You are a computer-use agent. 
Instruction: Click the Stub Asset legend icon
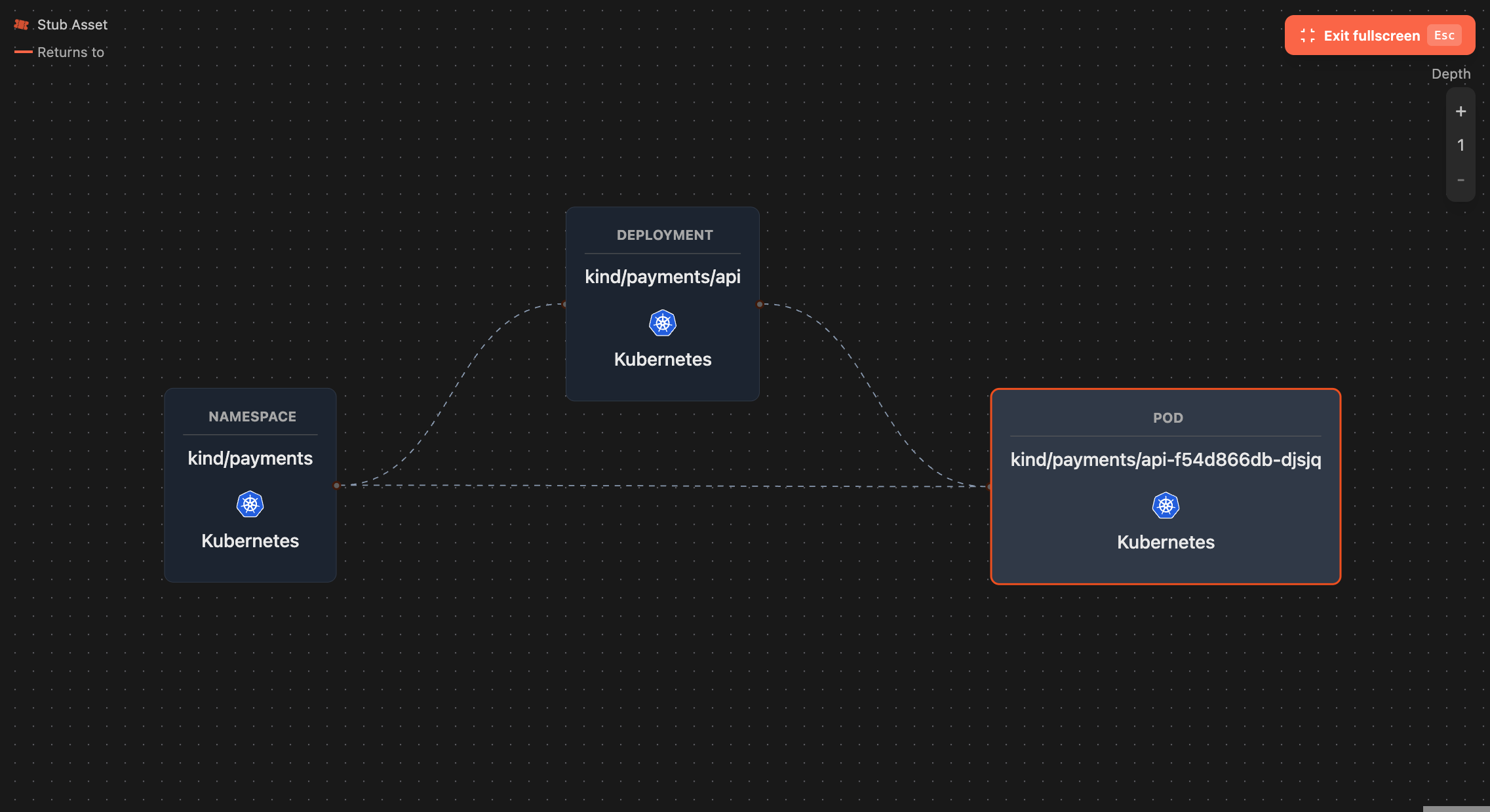(22, 25)
